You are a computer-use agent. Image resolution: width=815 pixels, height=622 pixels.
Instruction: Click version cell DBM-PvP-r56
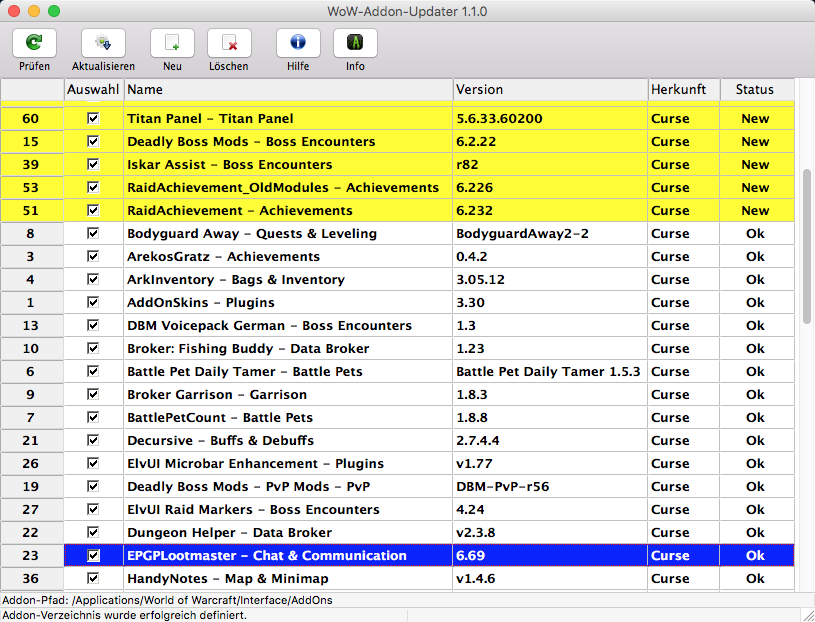point(550,486)
